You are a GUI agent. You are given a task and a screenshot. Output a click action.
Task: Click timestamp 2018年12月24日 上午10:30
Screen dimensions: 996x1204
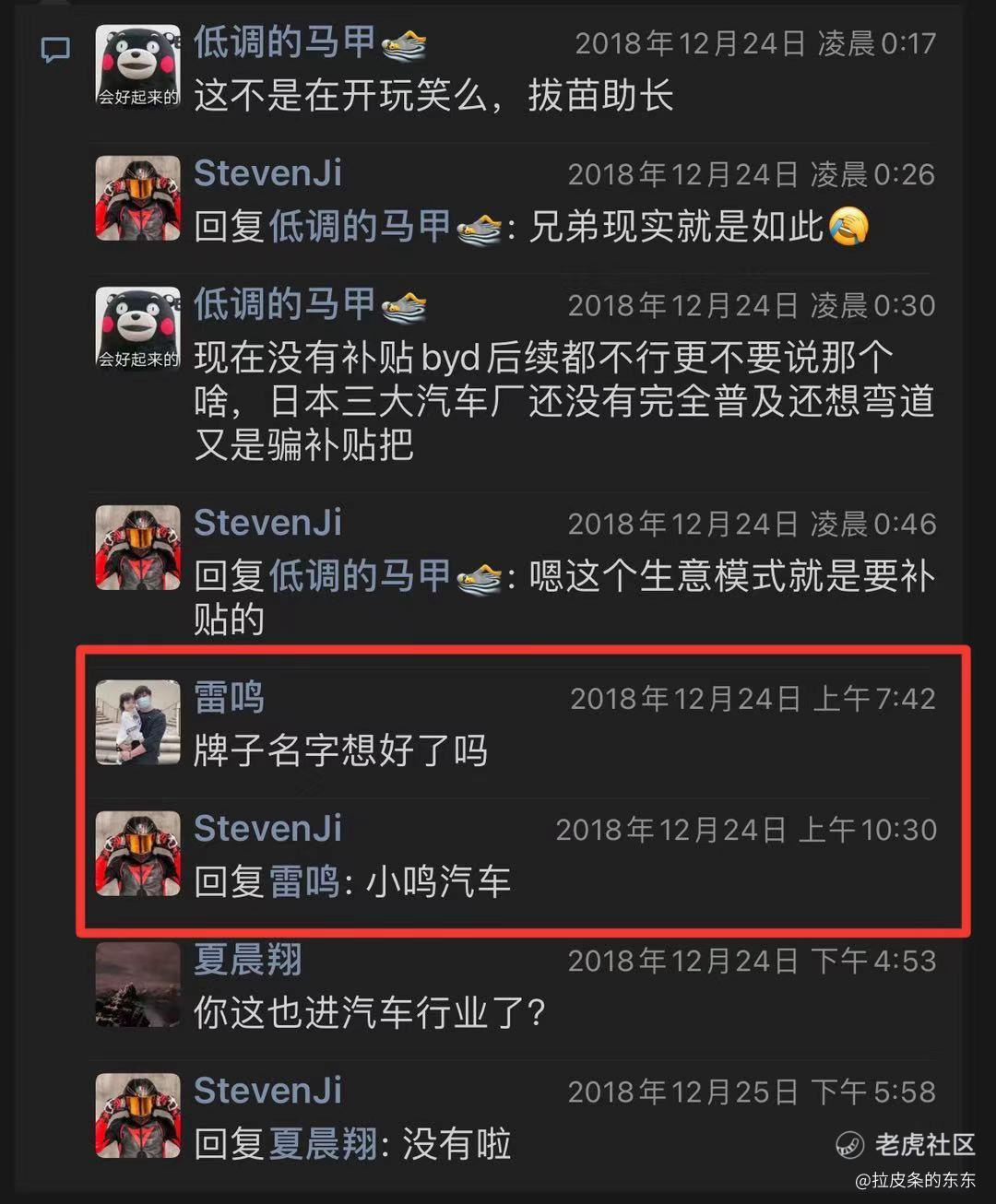(x=746, y=830)
